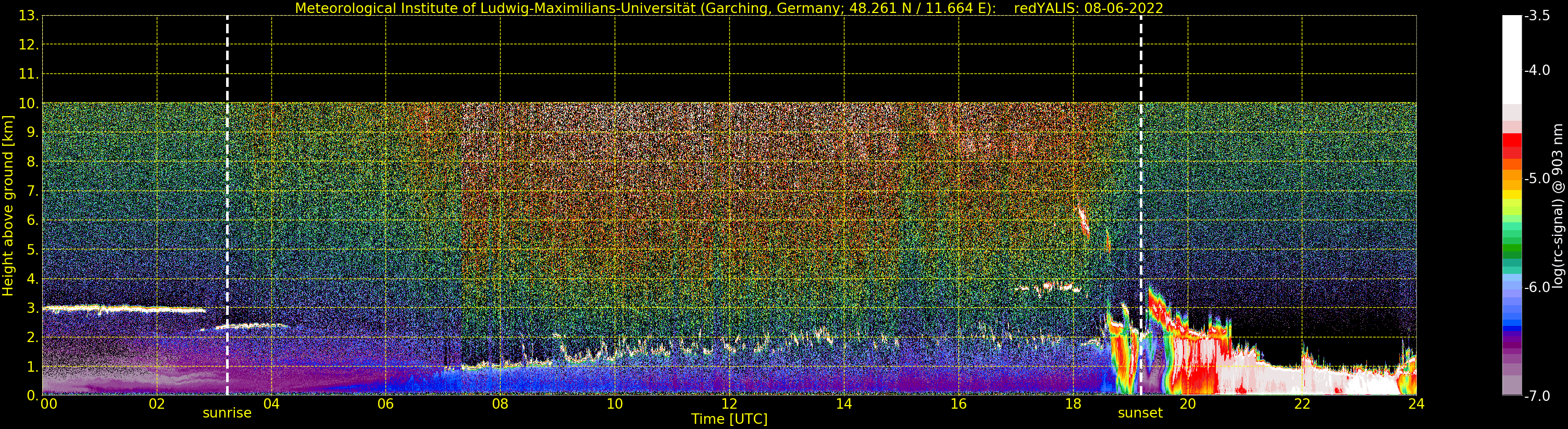Click the height tick label '1.'
This screenshot has width=1568, height=429.
point(32,367)
